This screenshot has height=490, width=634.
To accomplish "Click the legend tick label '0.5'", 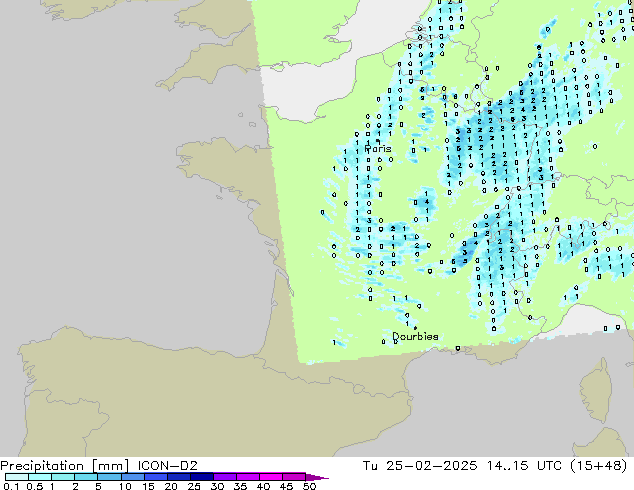I will tap(34, 486).
